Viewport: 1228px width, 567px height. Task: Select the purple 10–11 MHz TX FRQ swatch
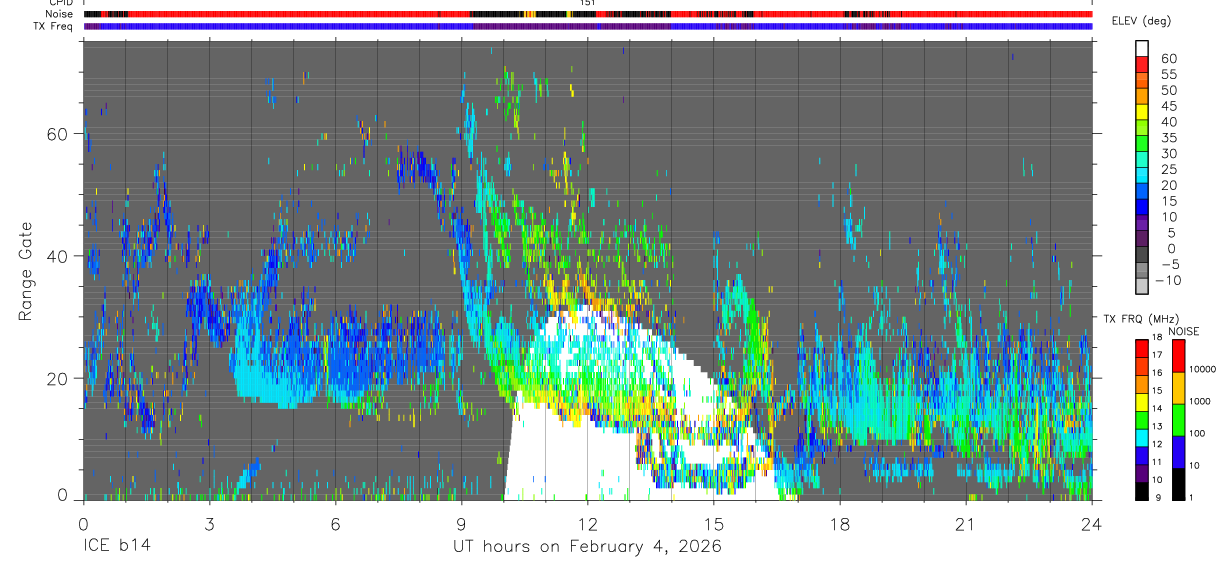click(x=1142, y=474)
